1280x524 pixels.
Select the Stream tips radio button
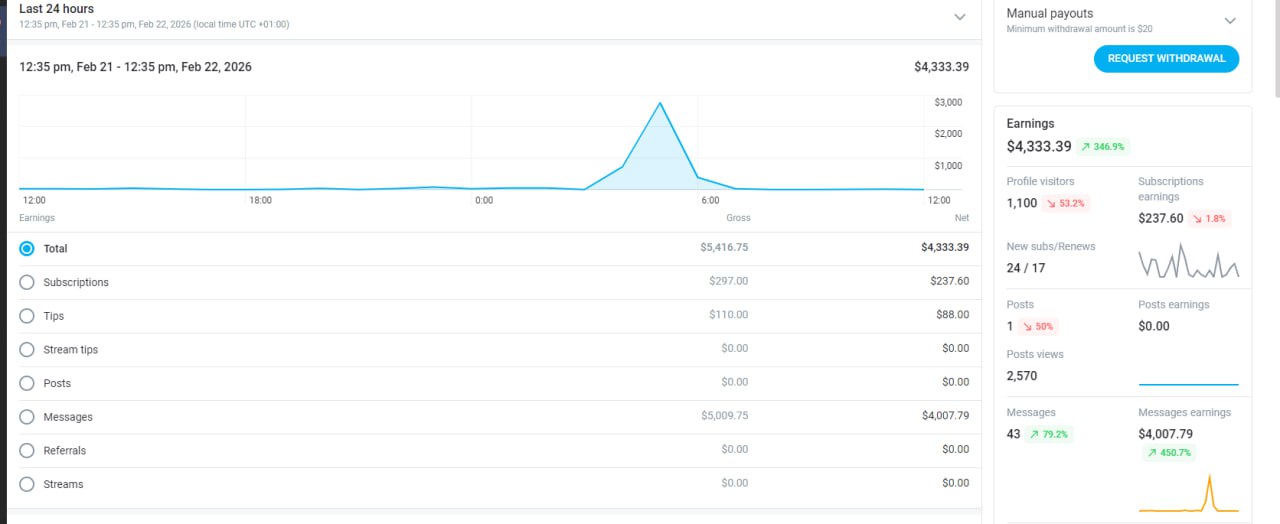27,349
